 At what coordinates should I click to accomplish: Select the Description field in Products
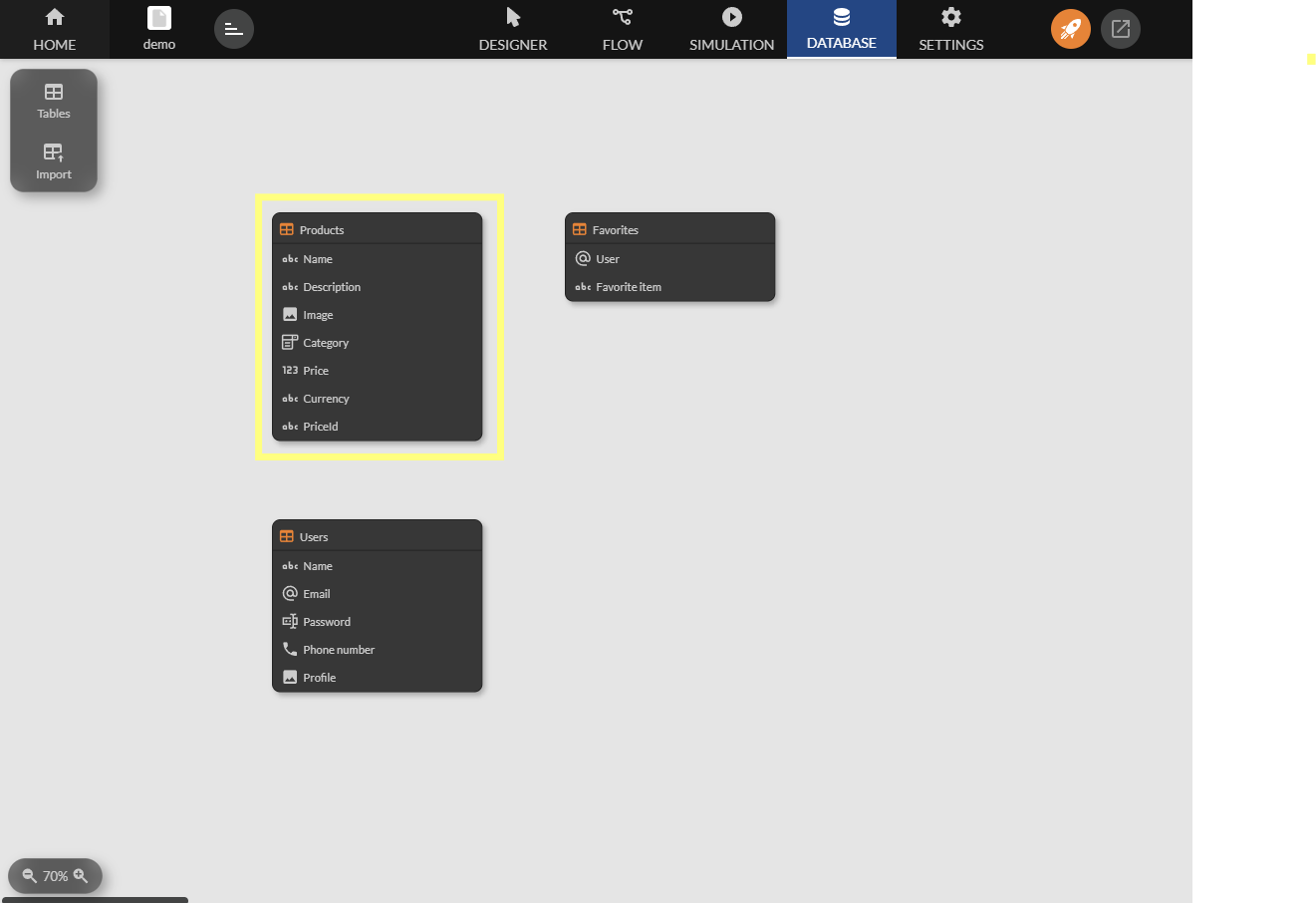pyautogui.click(x=378, y=287)
